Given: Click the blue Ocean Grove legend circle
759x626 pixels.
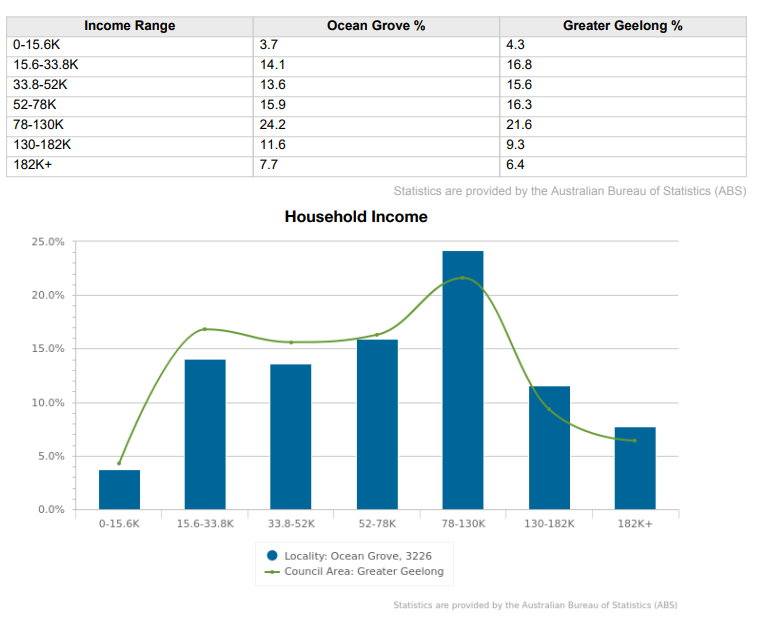Looking at the screenshot, I should (273, 555).
